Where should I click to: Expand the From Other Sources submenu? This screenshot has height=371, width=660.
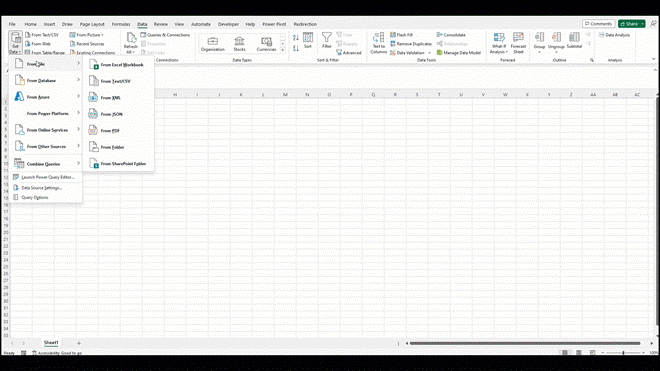(x=46, y=147)
